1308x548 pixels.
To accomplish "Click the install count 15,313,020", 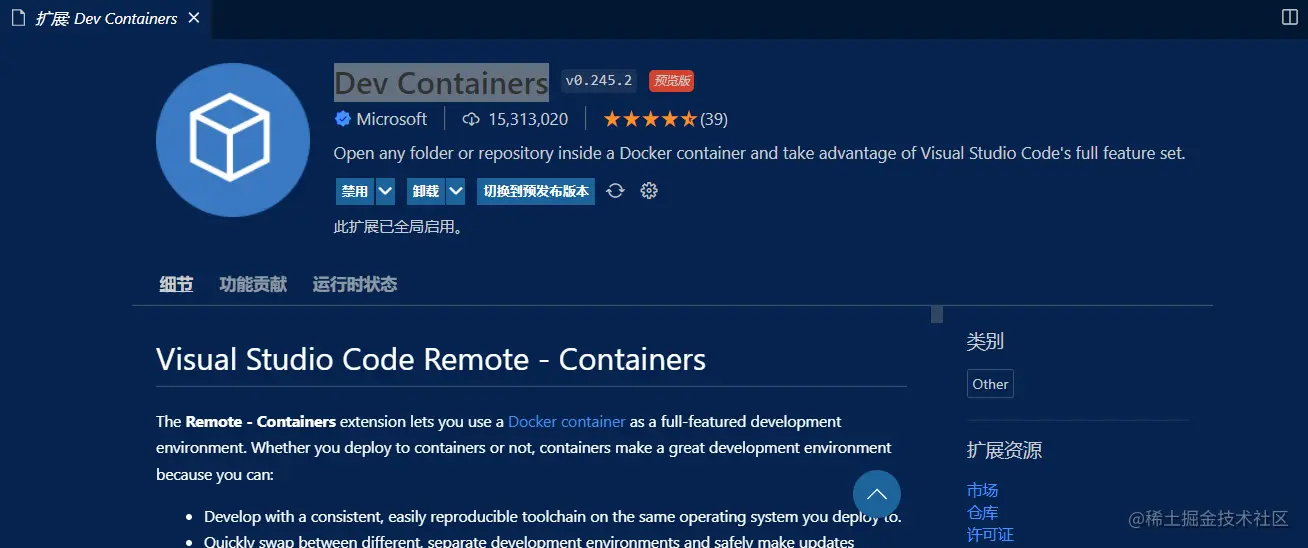I will (528, 119).
